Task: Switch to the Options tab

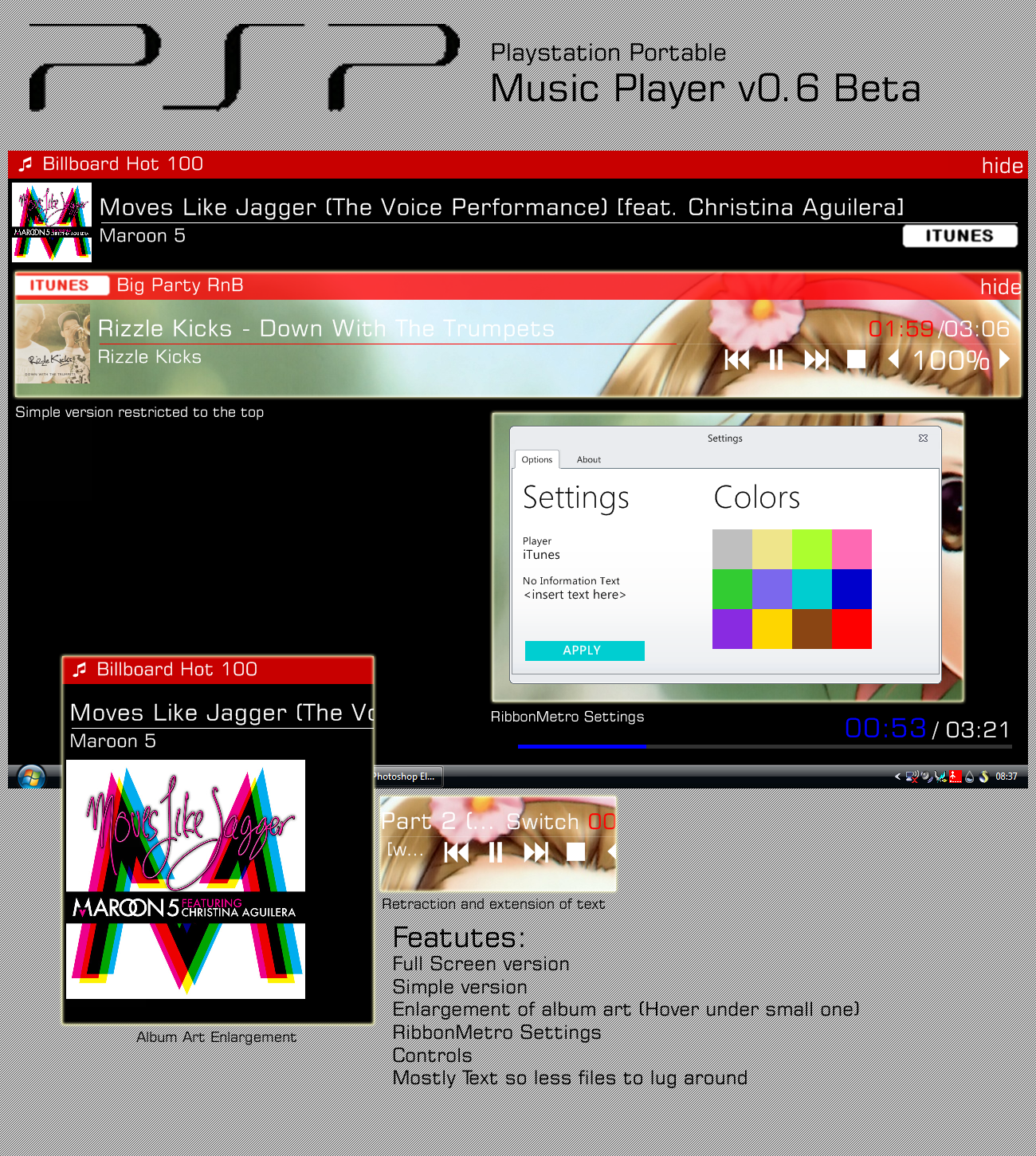Action: pyautogui.click(x=536, y=459)
